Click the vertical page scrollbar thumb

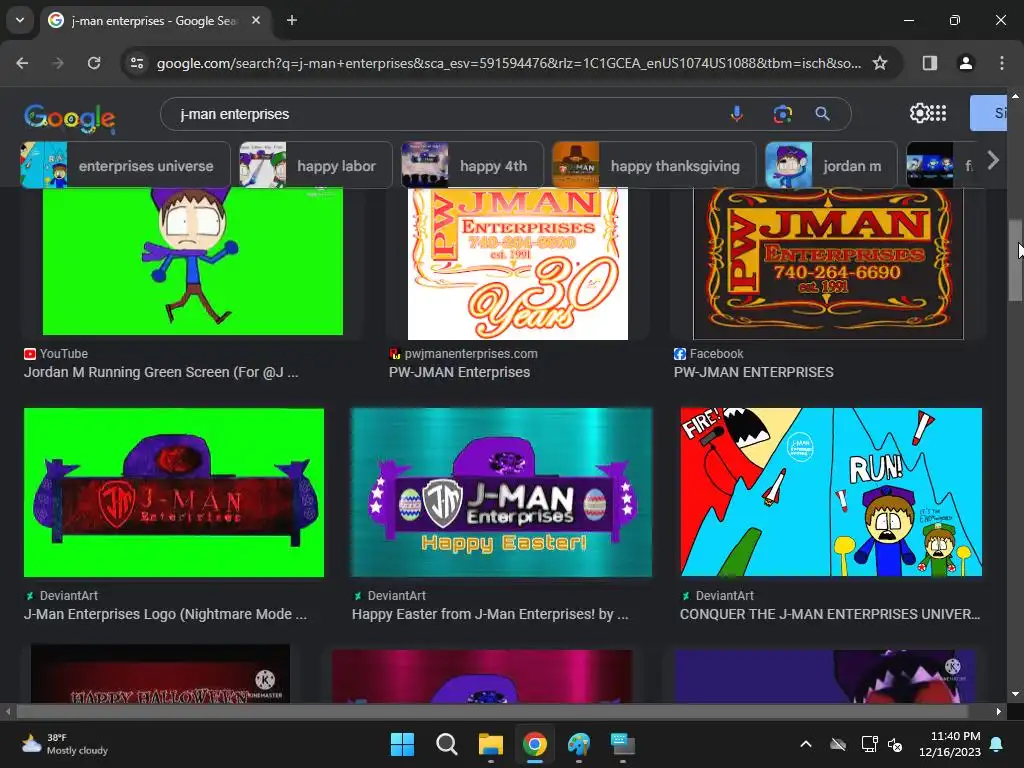click(1015, 260)
